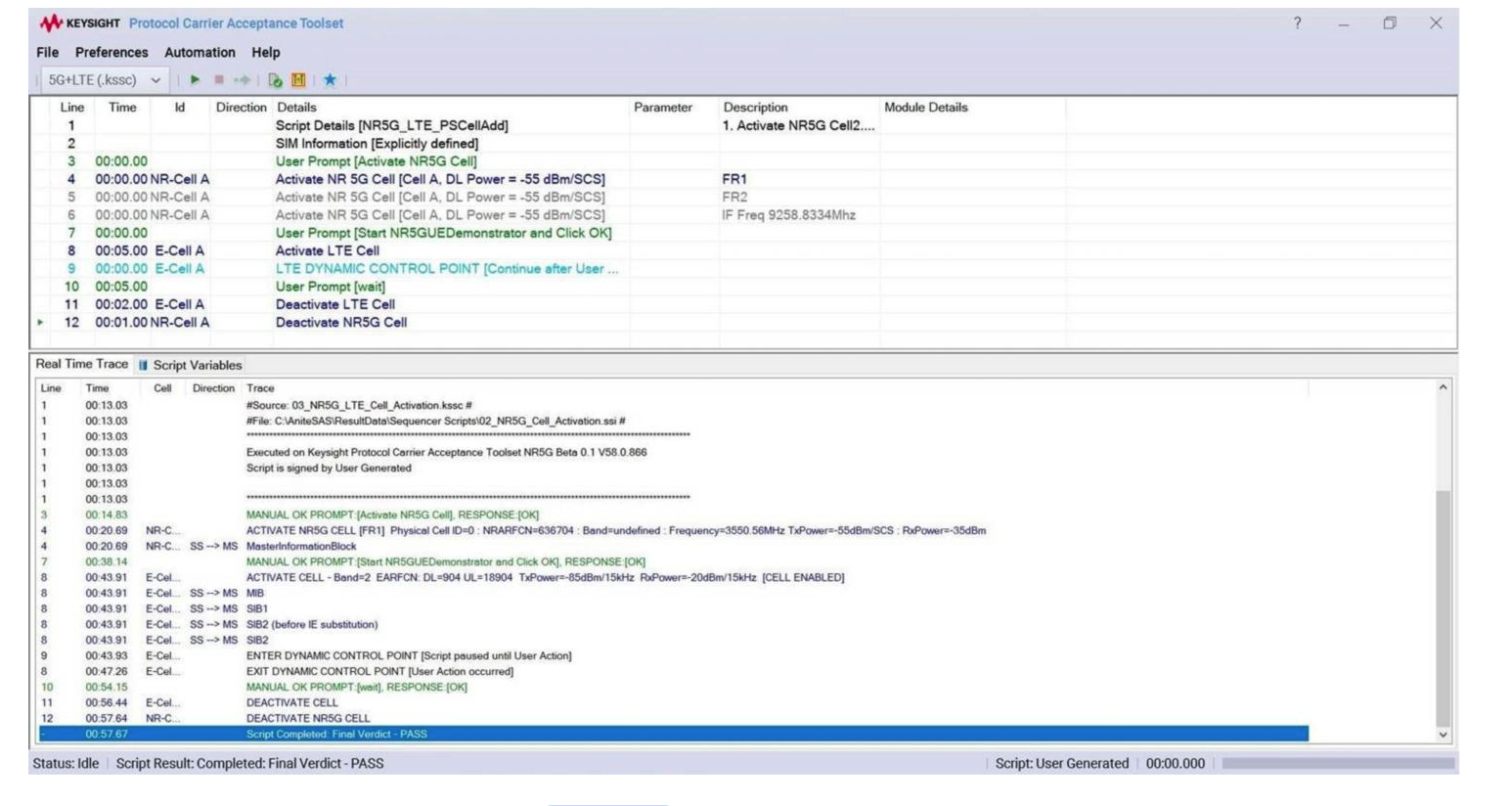Click the 'SIB1' trace line
1512x806 pixels.
[257, 608]
